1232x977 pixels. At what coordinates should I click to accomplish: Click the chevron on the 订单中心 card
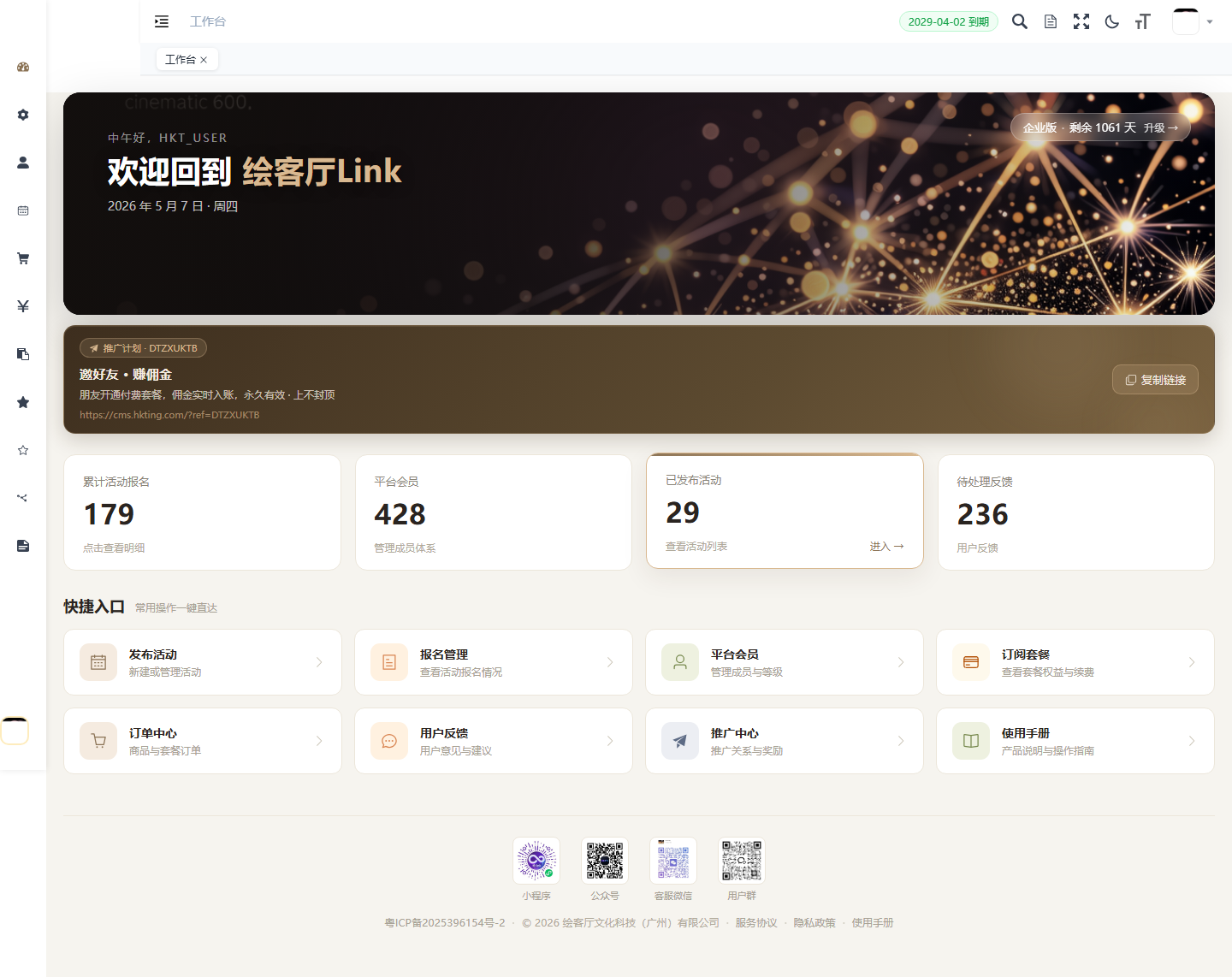tap(319, 741)
